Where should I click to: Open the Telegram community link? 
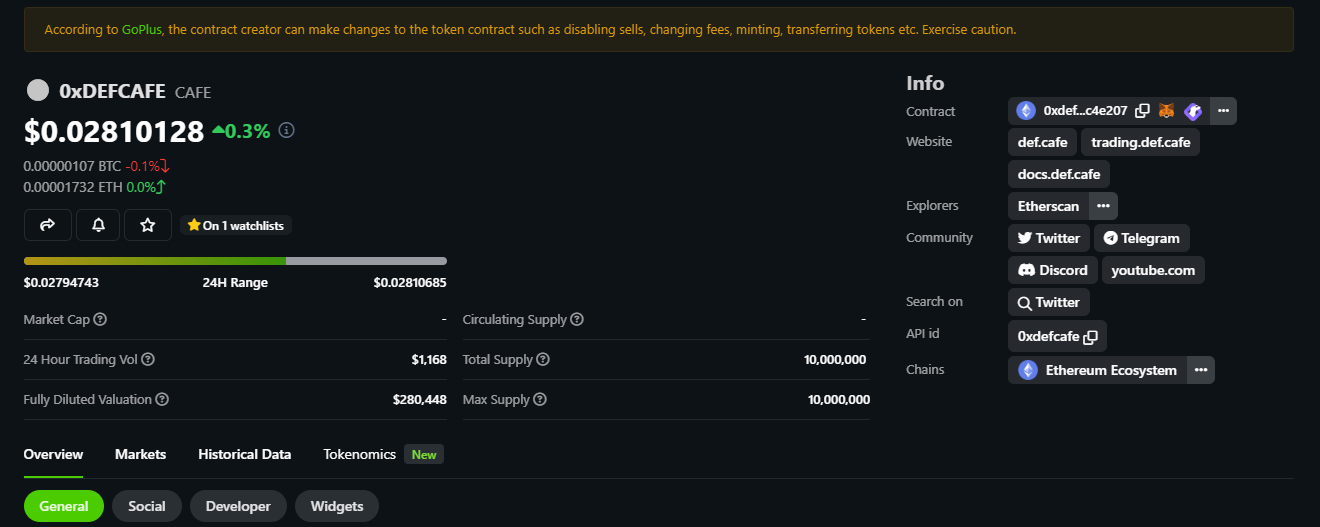pos(1141,238)
